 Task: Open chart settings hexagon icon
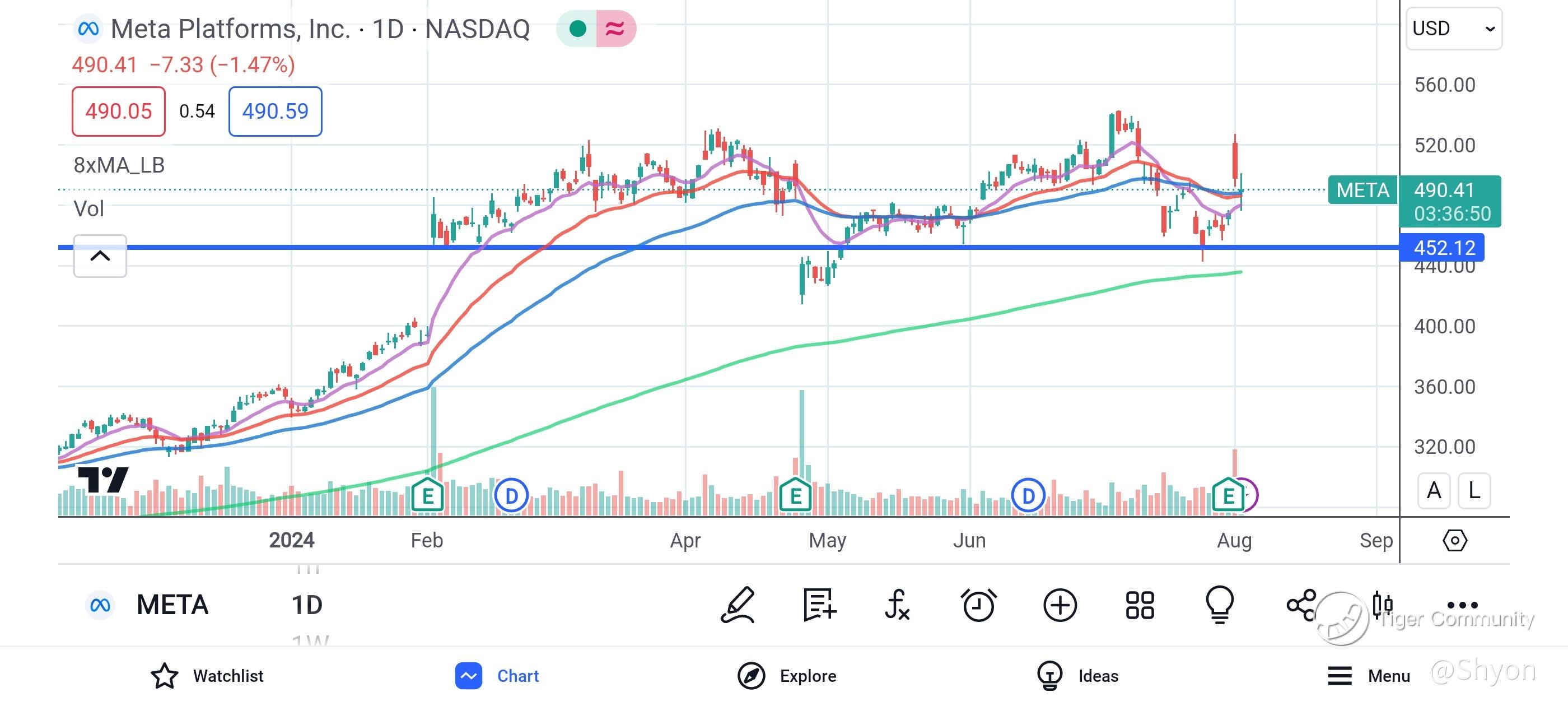click(1454, 540)
